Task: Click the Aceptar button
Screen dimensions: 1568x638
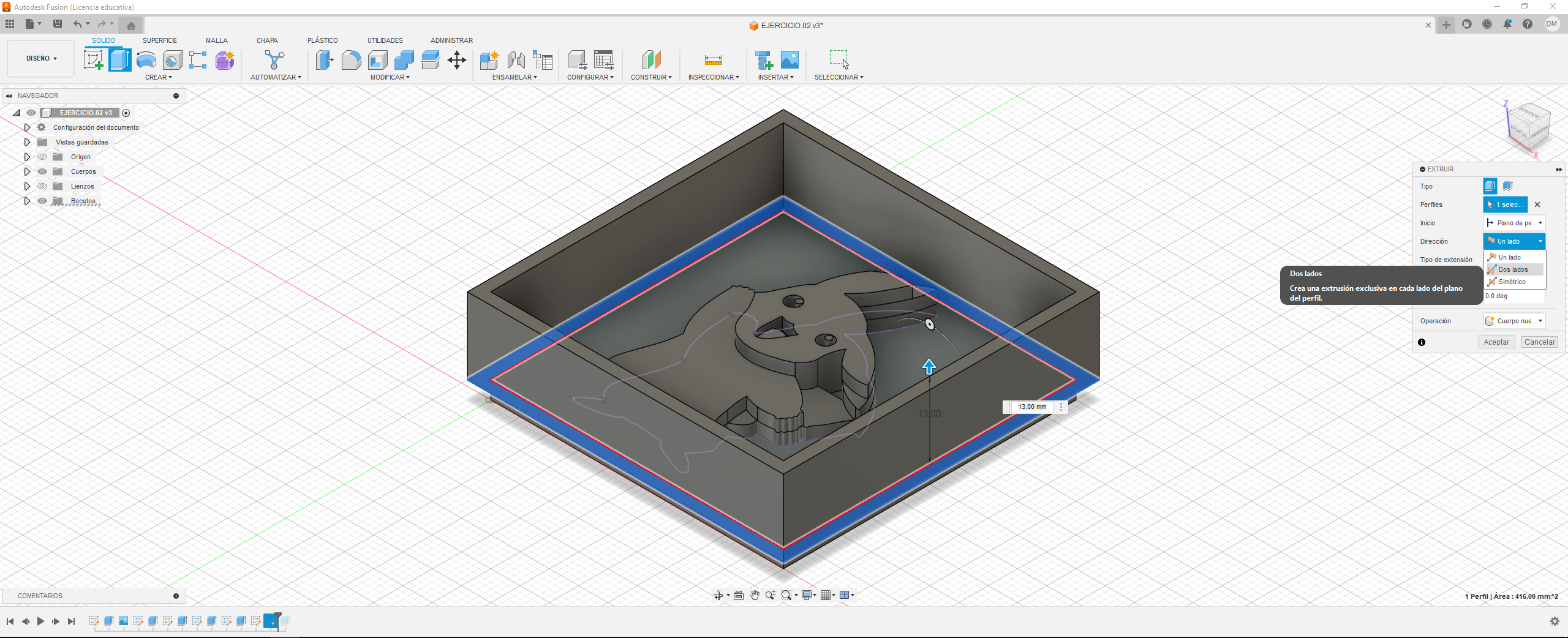Action: coord(1496,342)
